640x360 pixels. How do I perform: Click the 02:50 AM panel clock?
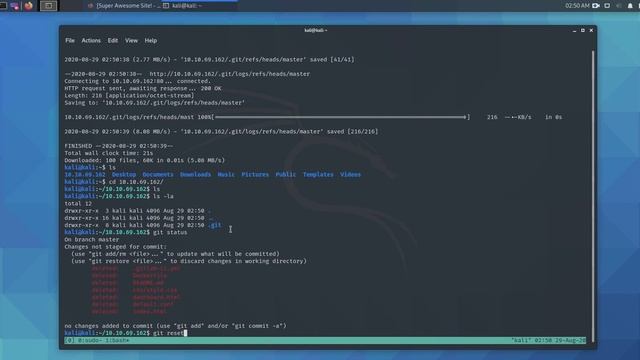[x=577, y=6]
